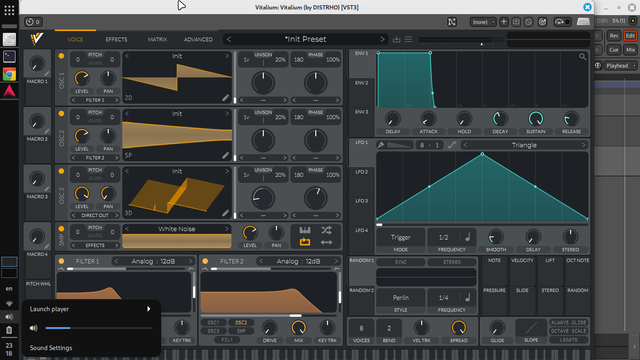Click the Mix button in Ardour window
640x360 pixels.
tap(630, 50)
